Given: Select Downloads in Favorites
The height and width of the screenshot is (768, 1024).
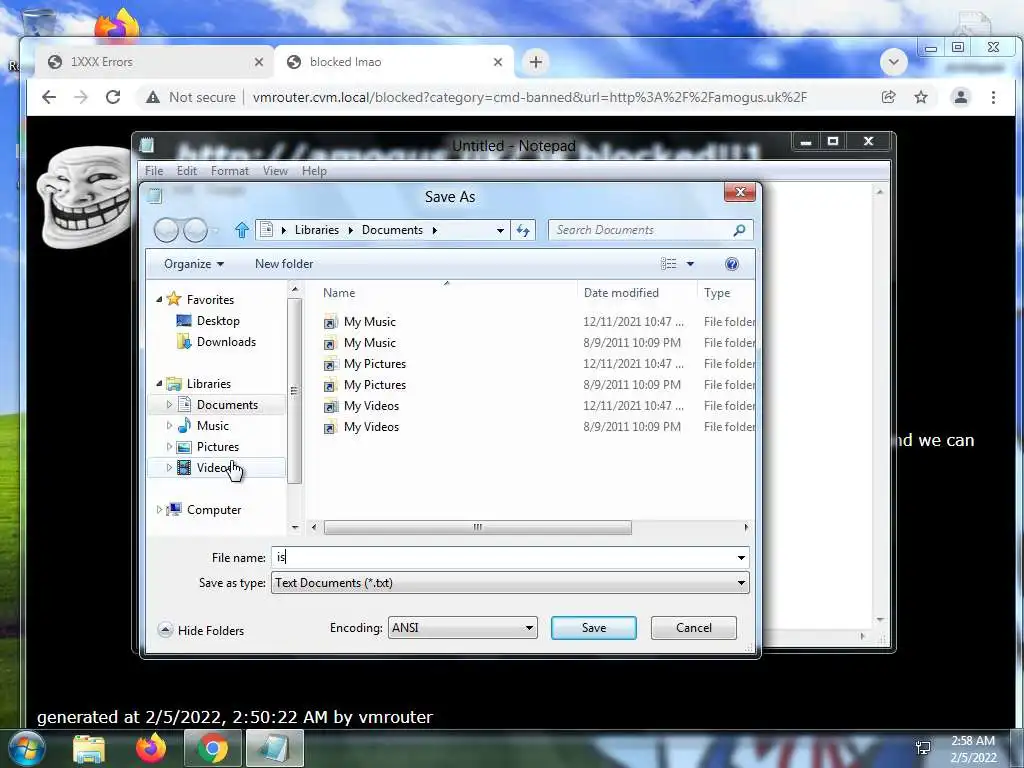Looking at the screenshot, I should (x=226, y=342).
